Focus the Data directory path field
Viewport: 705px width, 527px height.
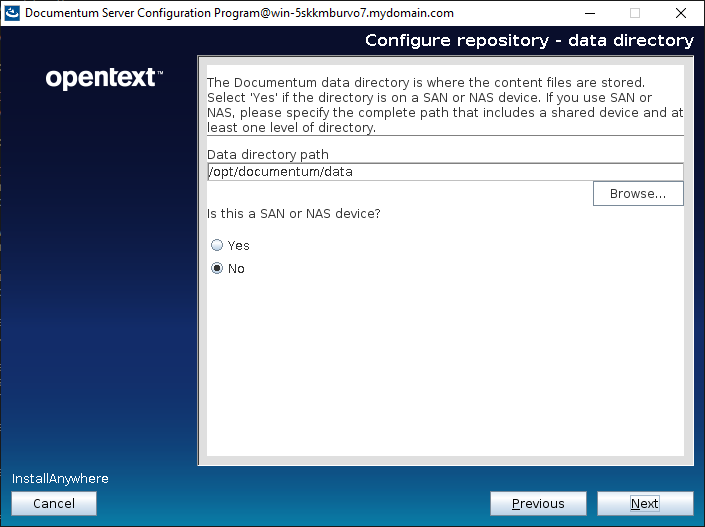click(444, 172)
